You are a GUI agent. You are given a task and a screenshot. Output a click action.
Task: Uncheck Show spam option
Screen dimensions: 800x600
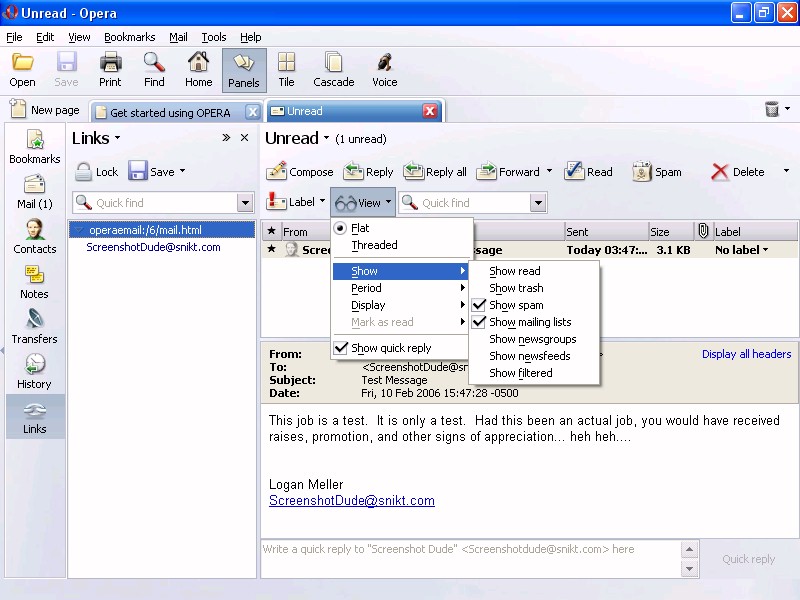pos(516,305)
